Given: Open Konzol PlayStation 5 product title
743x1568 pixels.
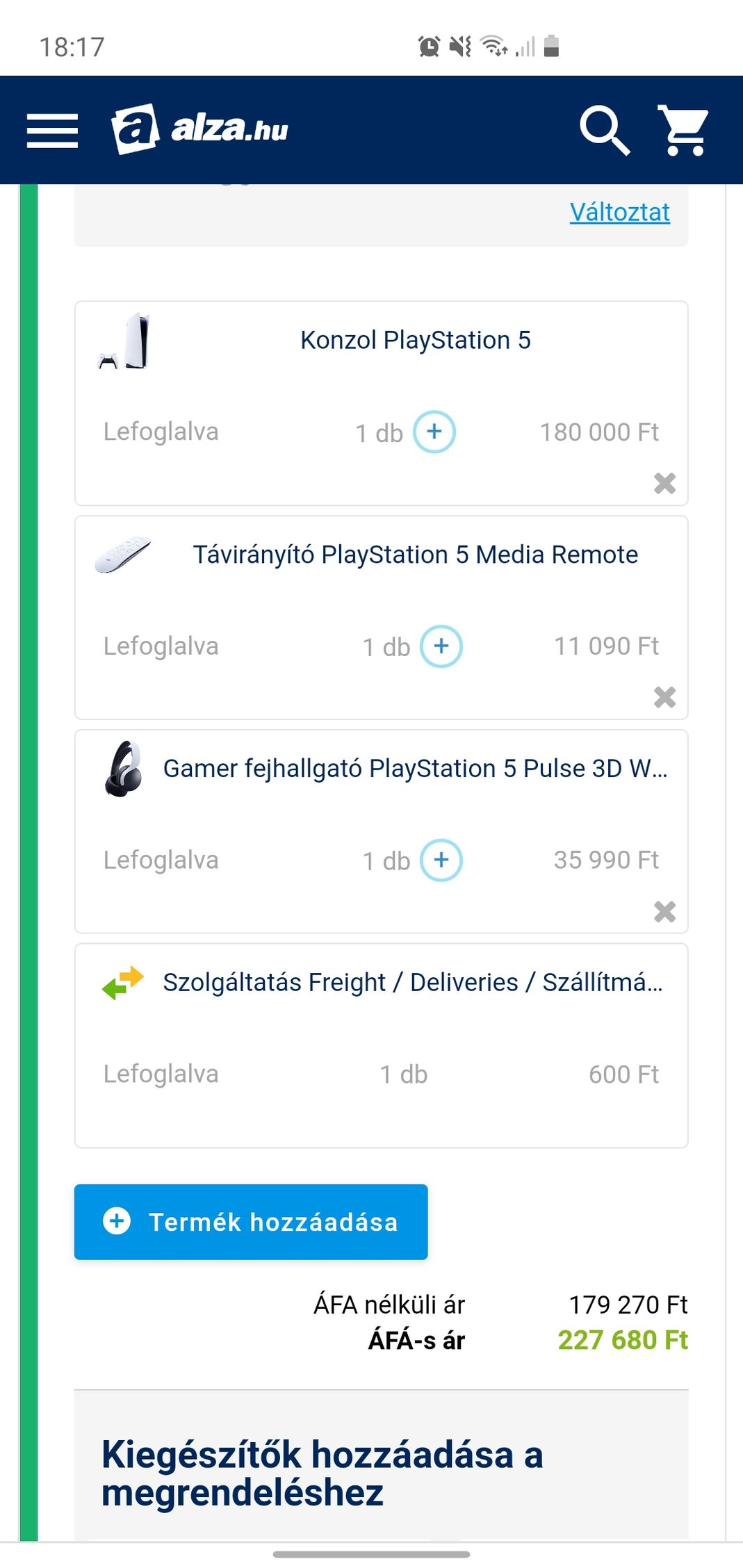Looking at the screenshot, I should coord(415,341).
